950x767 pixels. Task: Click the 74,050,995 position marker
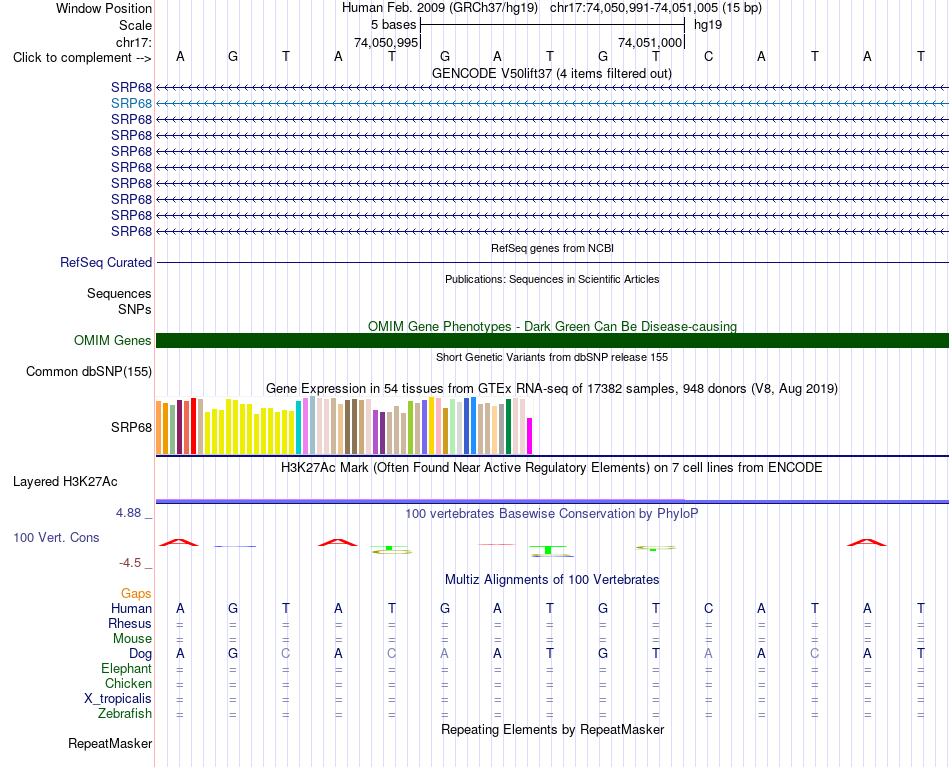click(x=386, y=42)
